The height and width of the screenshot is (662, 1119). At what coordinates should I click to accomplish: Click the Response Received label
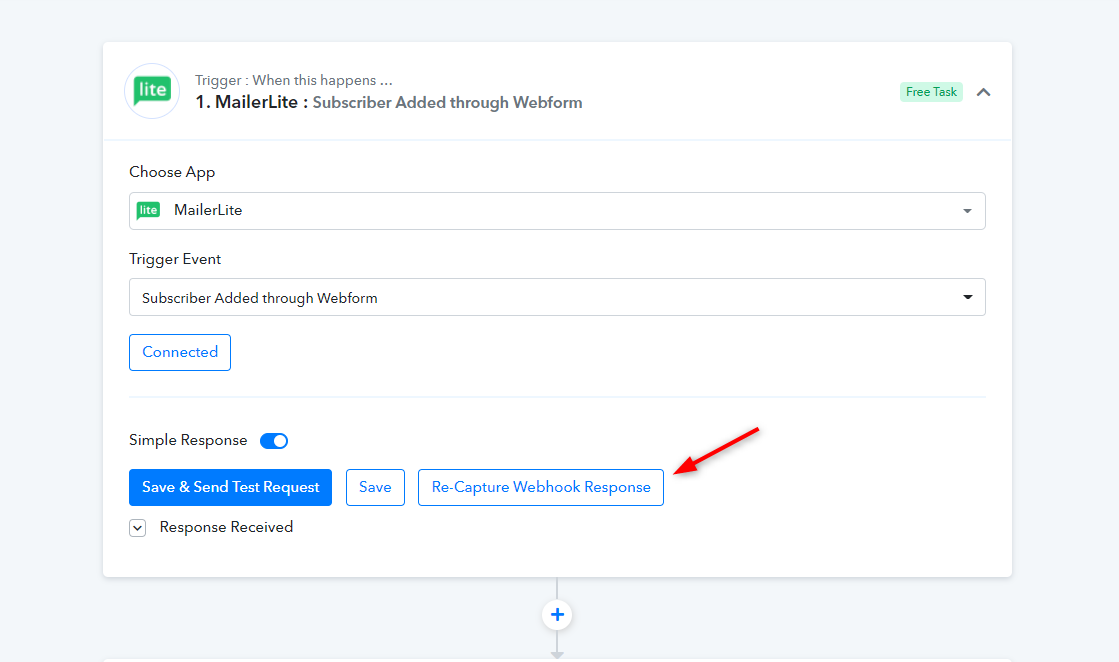226,527
